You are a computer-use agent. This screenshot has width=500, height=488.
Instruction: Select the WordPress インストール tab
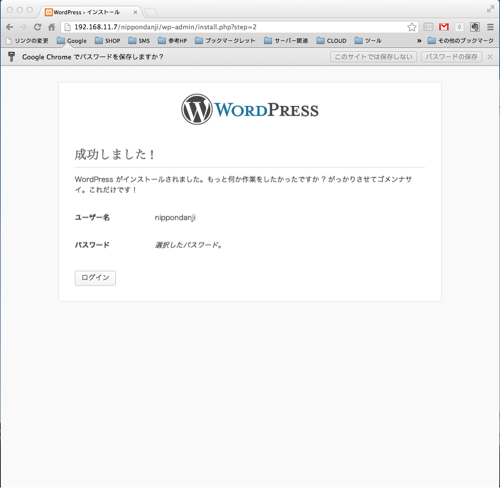point(87,12)
